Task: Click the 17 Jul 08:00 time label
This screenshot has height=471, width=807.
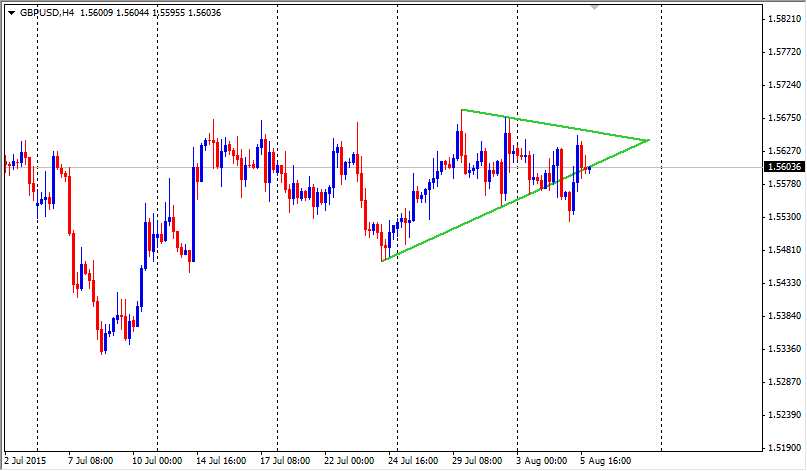Action: click(x=285, y=461)
